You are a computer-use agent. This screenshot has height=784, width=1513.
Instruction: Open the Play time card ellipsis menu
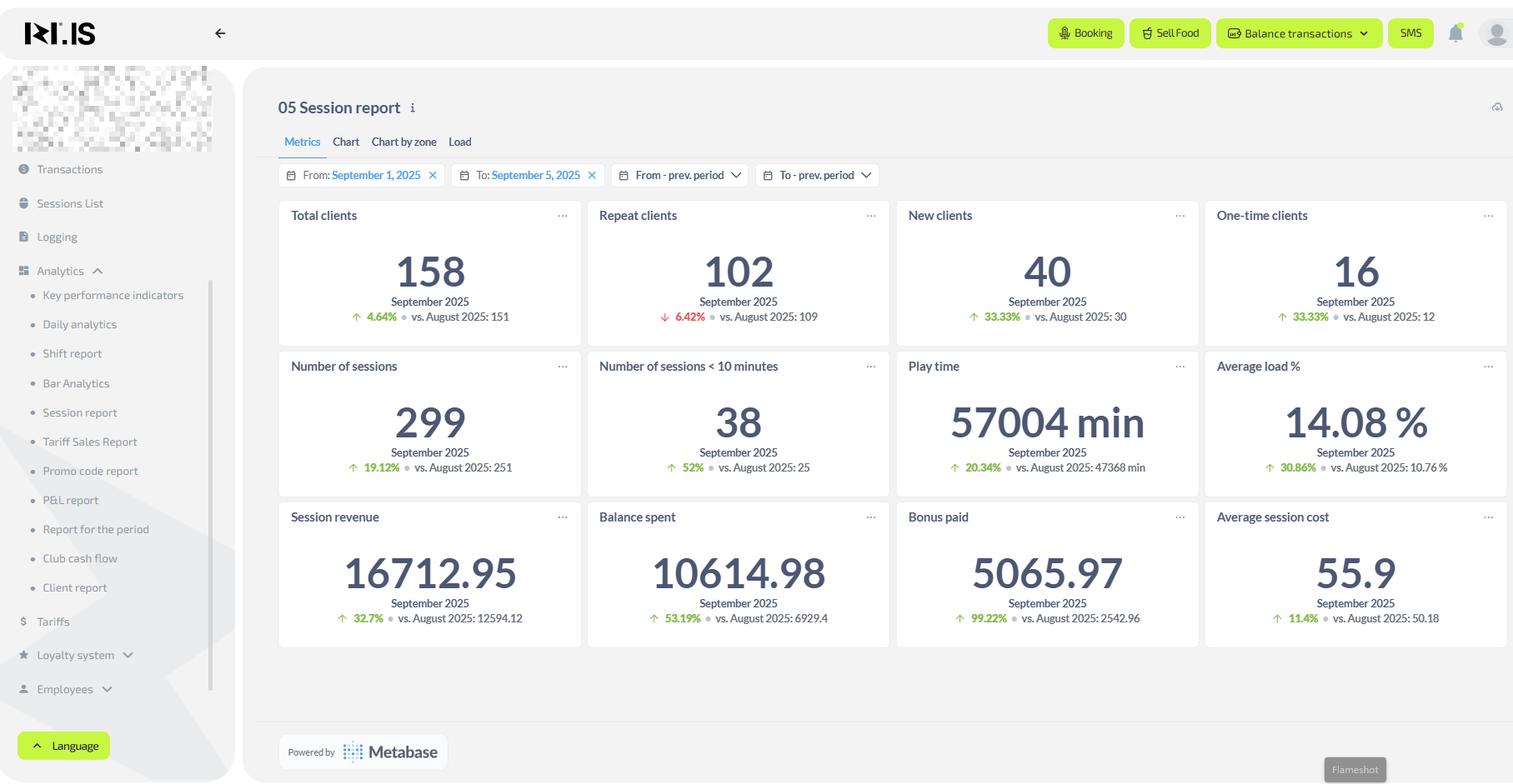(x=1180, y=367)
